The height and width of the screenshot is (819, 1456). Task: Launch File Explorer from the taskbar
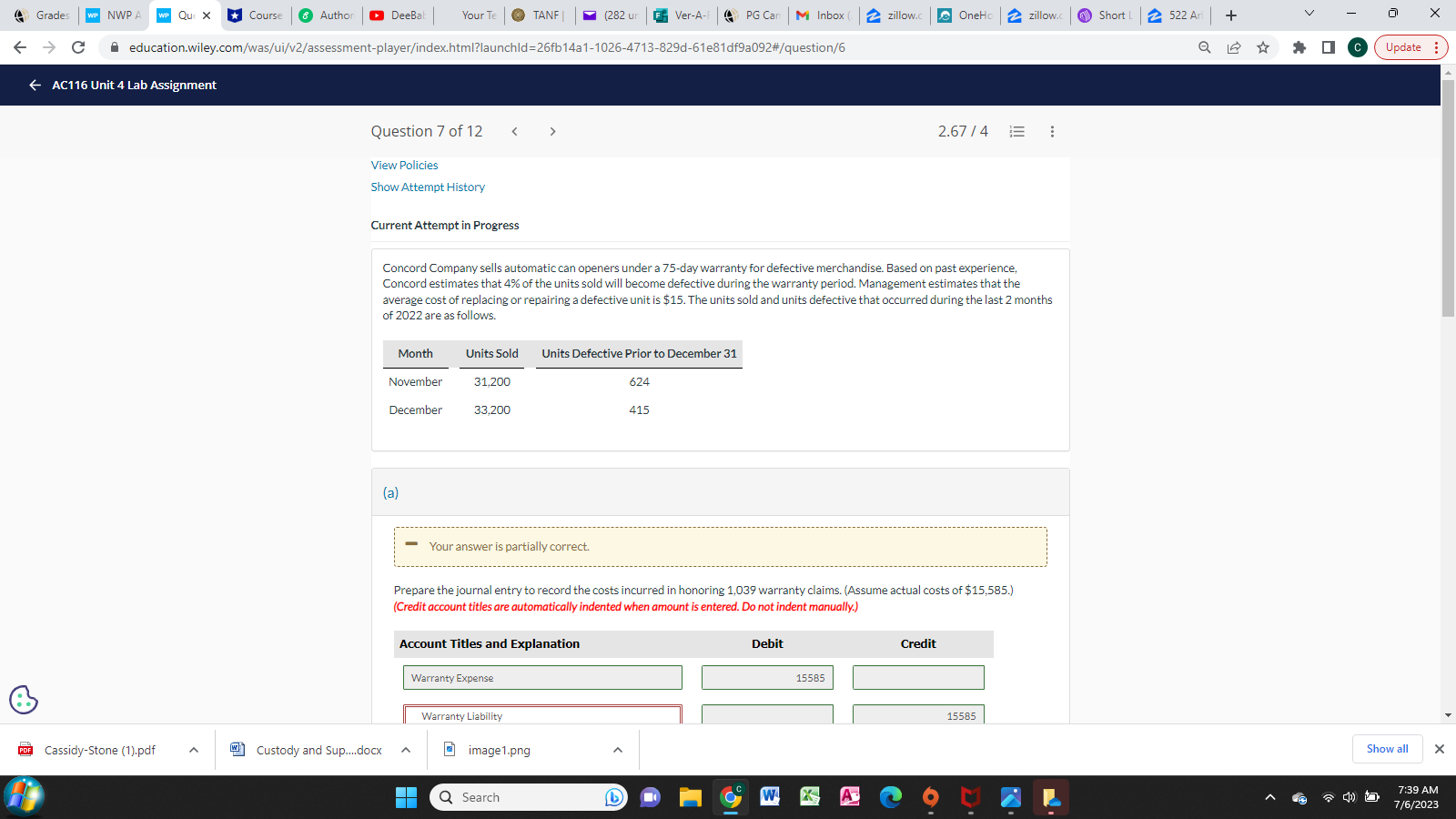point(691,797)
